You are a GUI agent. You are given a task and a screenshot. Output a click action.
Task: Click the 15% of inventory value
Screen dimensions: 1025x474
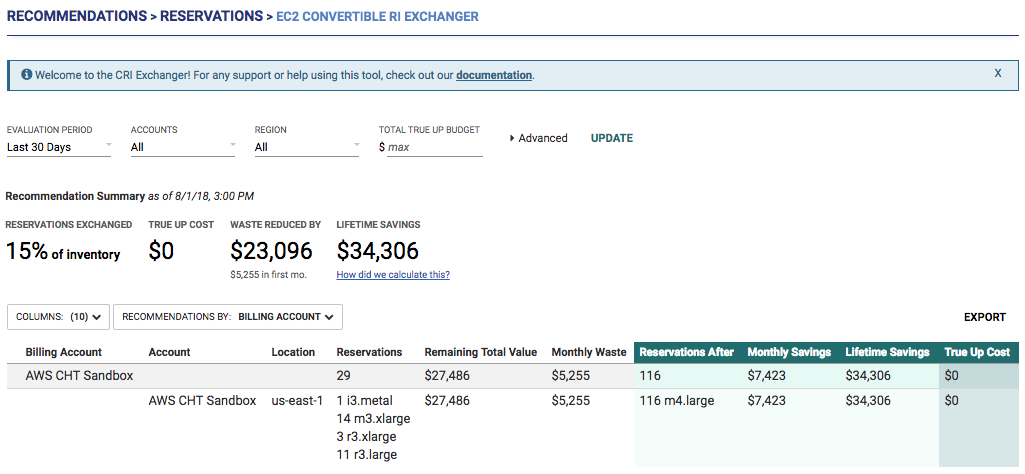[x=63, y=252]
